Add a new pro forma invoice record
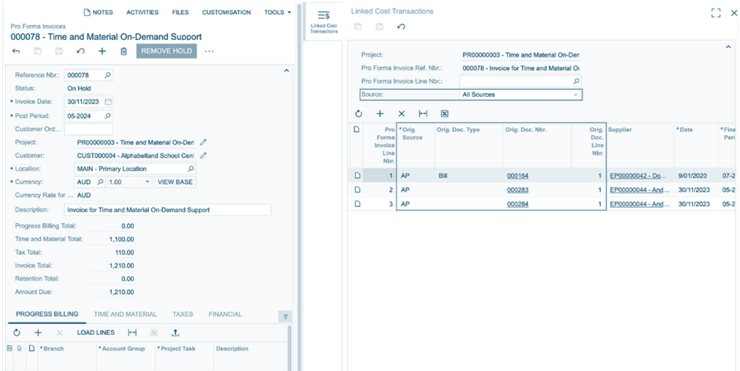Screen dimensions: 740x371 click(102, 51)
